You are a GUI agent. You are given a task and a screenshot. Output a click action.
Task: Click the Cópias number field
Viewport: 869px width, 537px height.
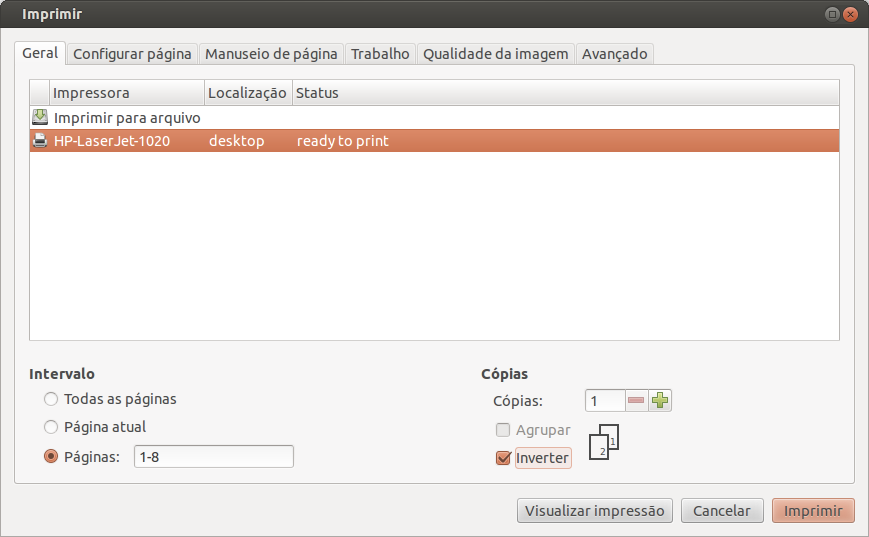605,401
